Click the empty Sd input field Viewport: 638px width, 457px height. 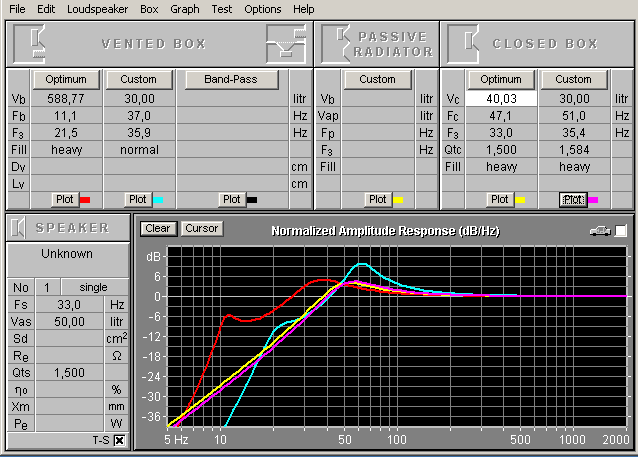click(x=69, y=339)
